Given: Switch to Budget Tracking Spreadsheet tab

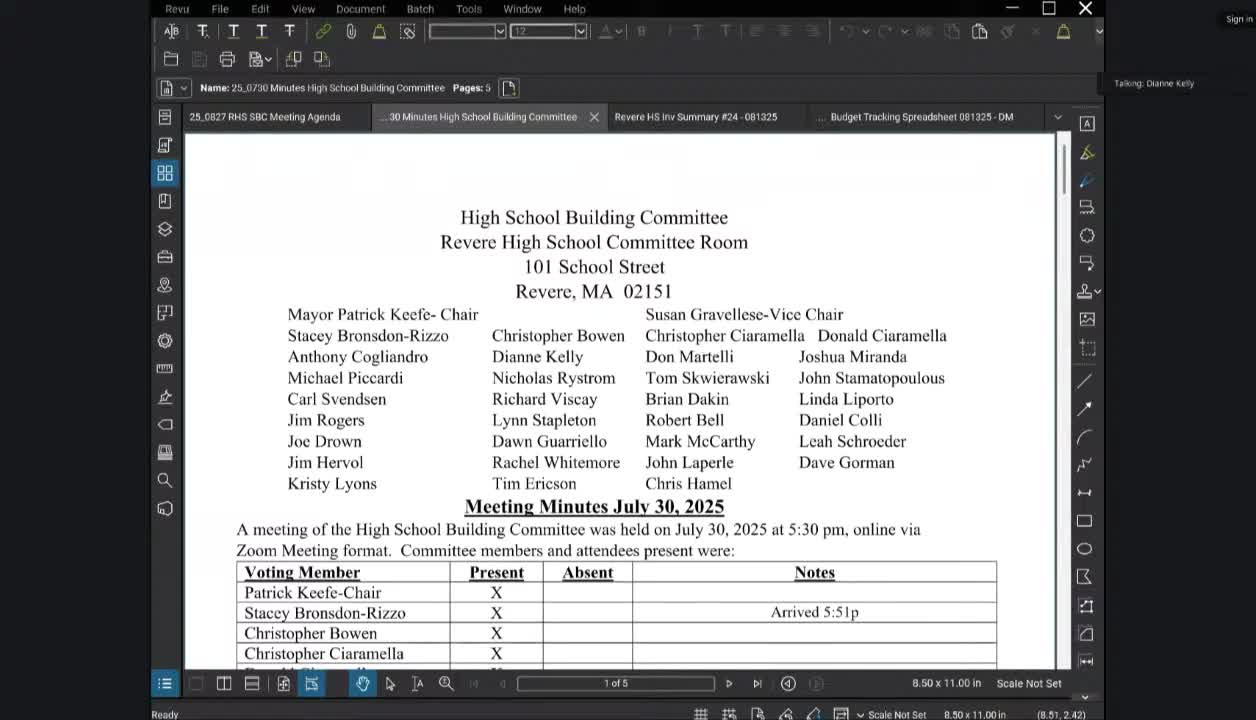Looking at the screenshot, I should [921, 117].
